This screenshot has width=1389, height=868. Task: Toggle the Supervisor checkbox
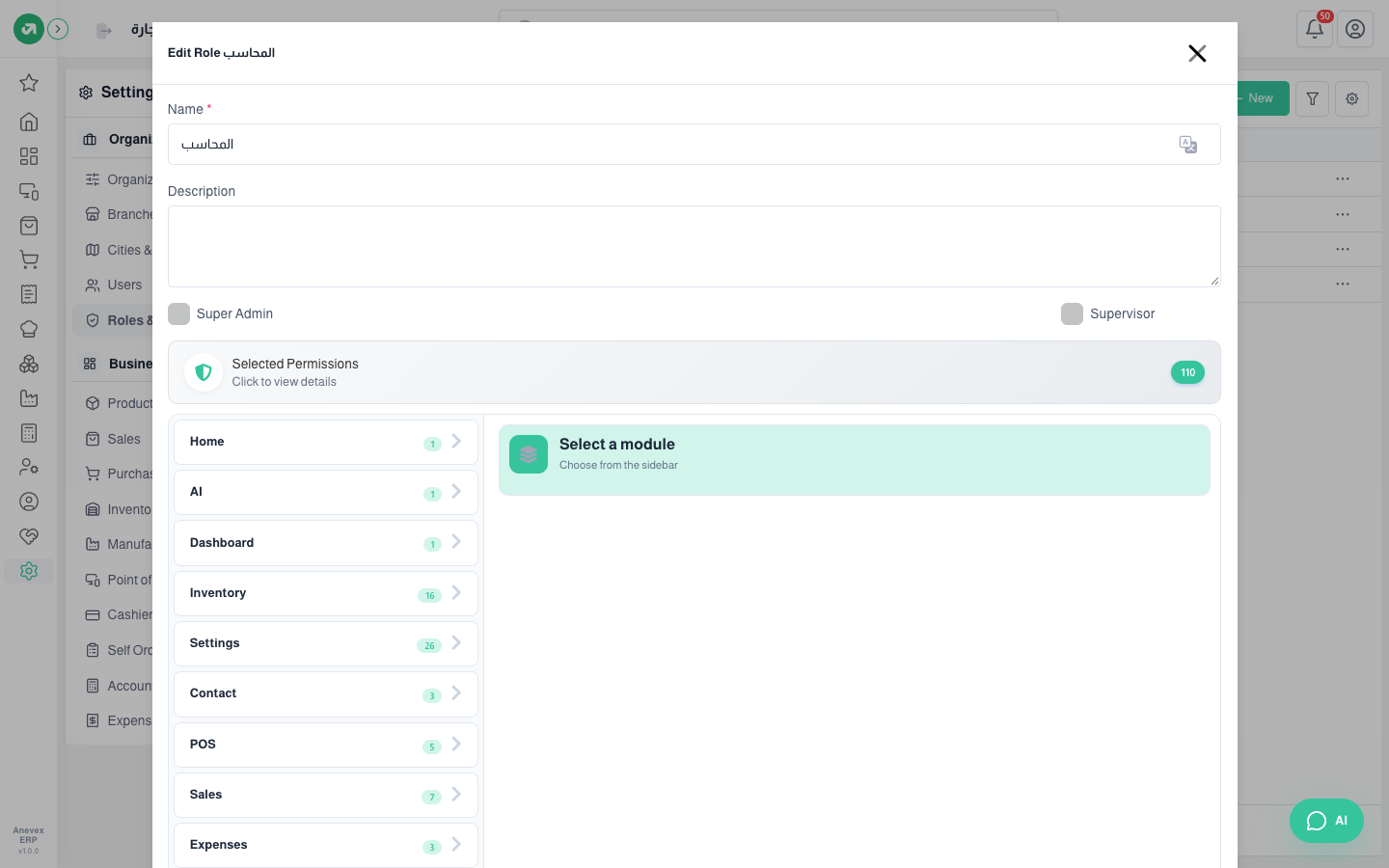click(1072, 313)
